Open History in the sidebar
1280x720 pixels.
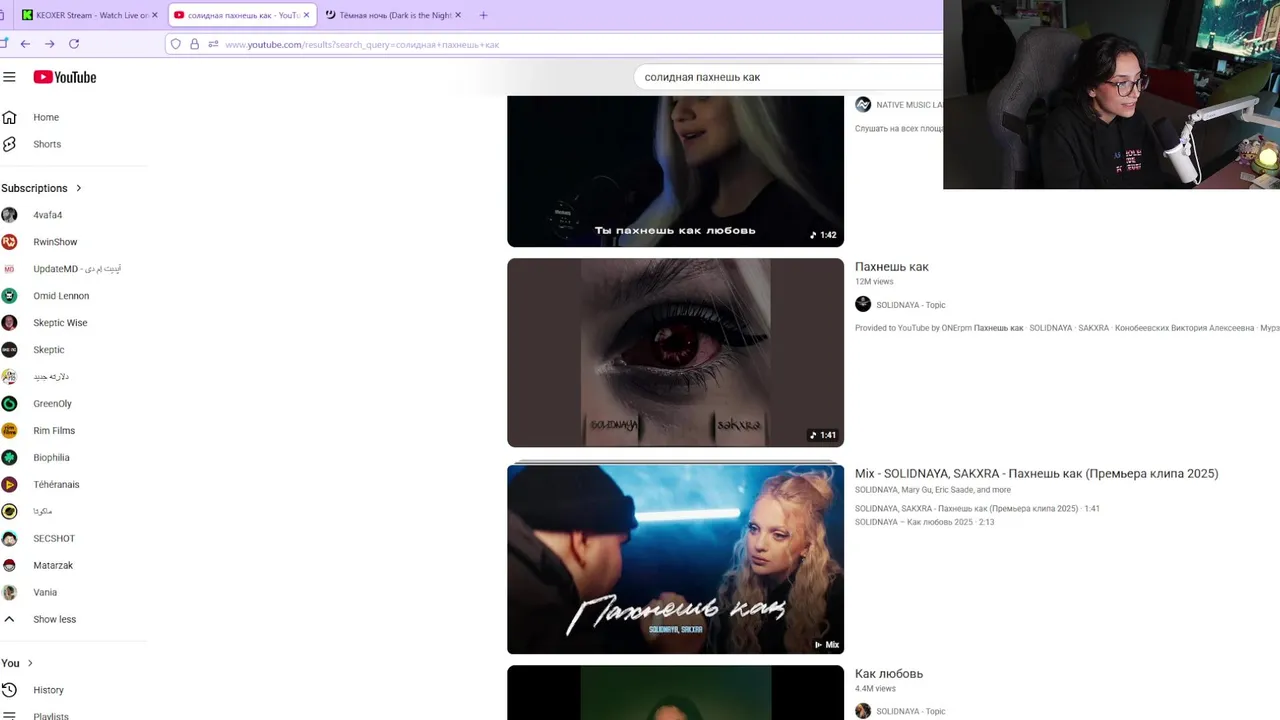[x=48, y=690]
